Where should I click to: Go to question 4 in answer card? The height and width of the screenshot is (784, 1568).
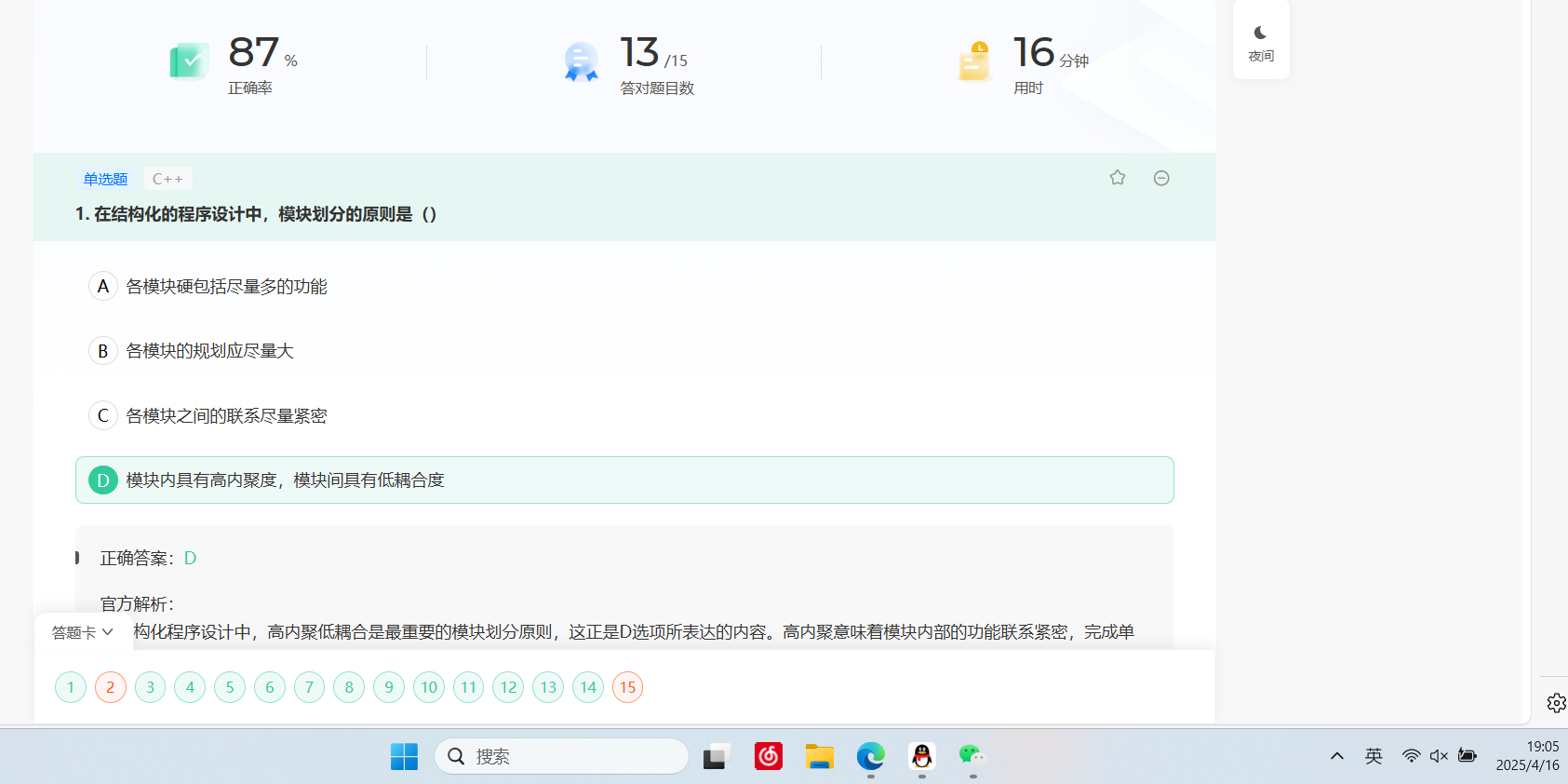[190, 687]
